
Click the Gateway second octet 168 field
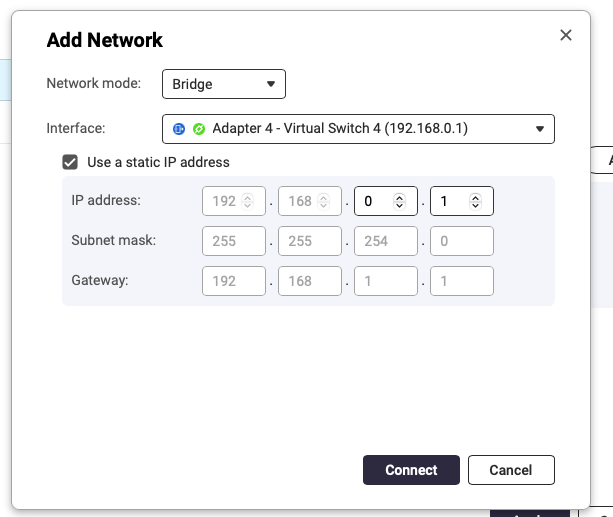(x=310, y=281)
